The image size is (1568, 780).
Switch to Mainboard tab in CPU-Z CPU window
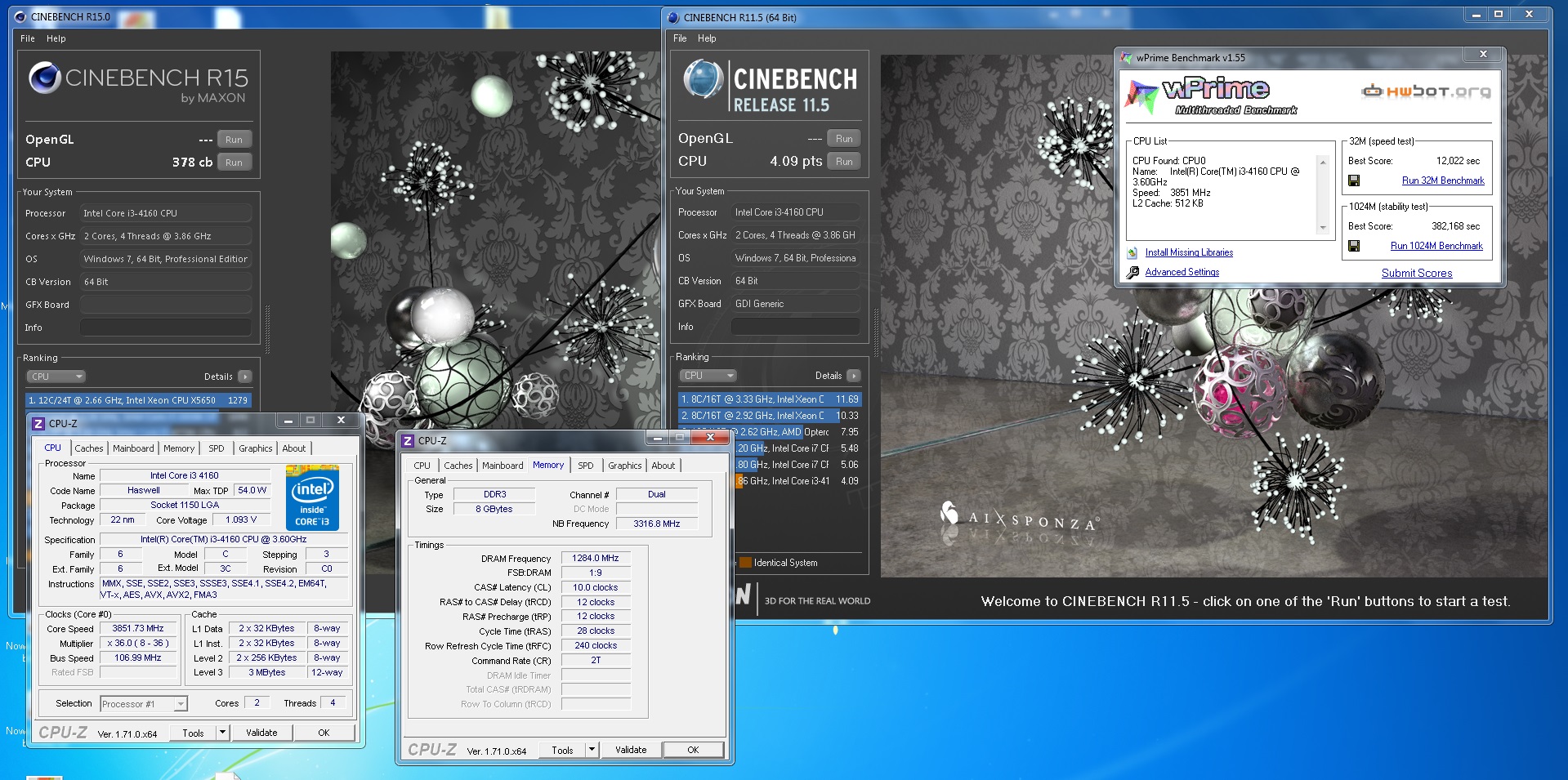coord(133,448)
